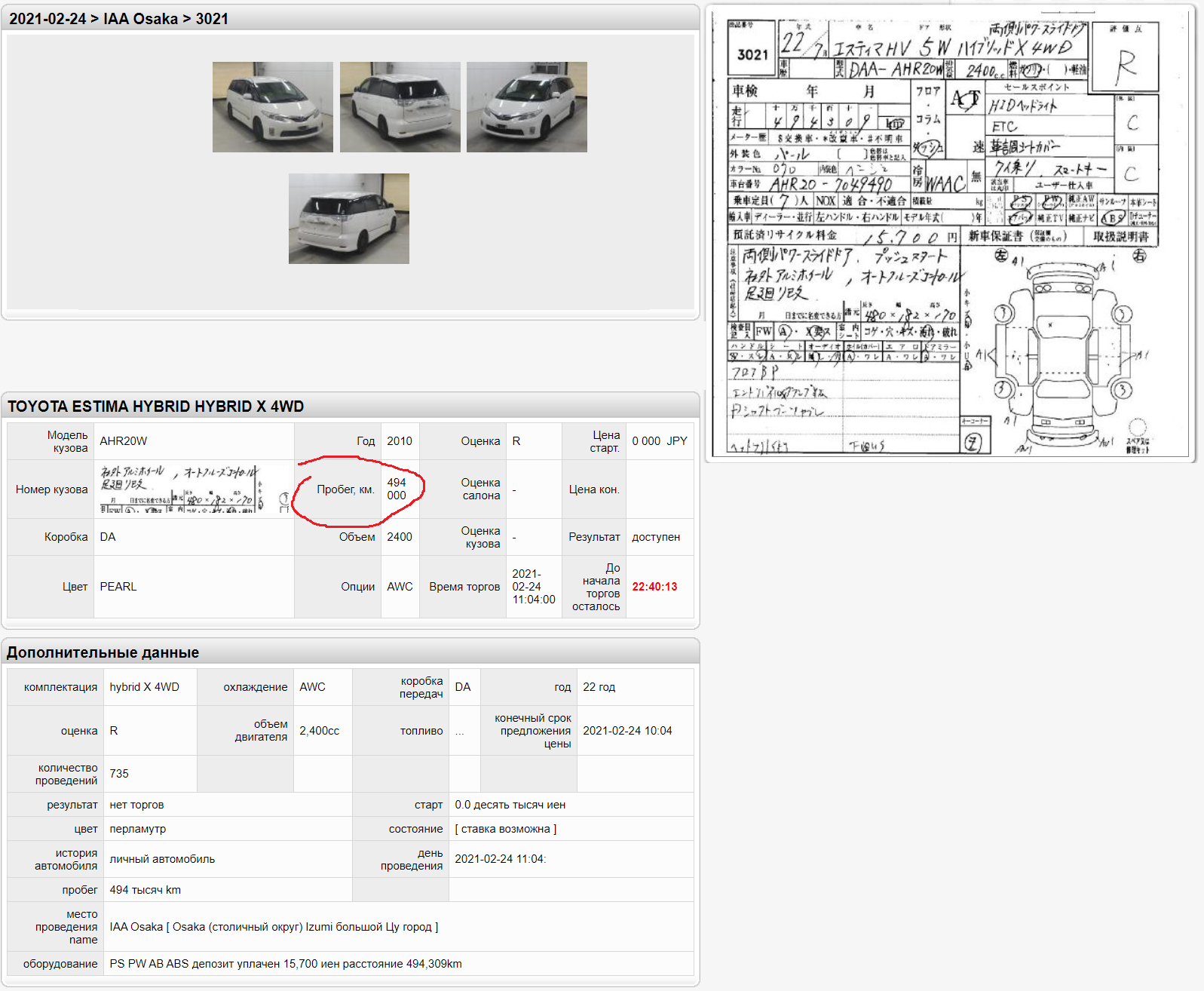Viewport: 1204px width, 991px height.
Task: Click auction time '2021-02-24 11:04:00'
Action: (534, 587)
